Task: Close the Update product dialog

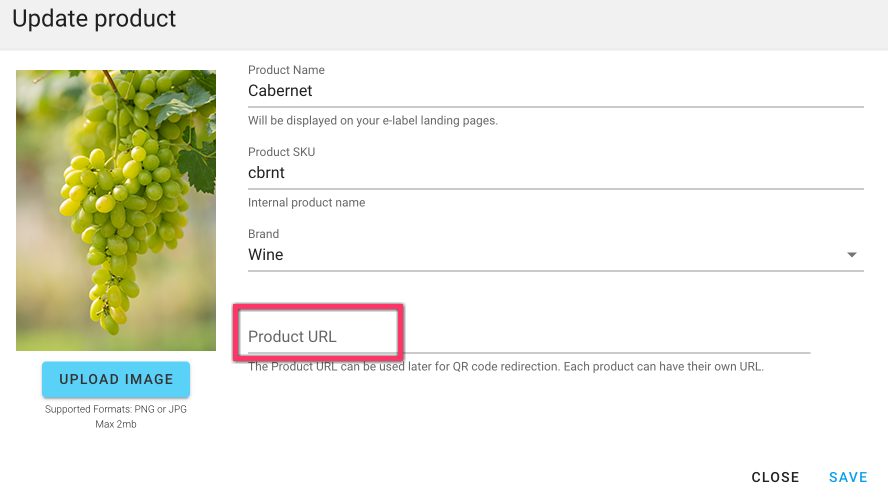Action: coord(775,477)
